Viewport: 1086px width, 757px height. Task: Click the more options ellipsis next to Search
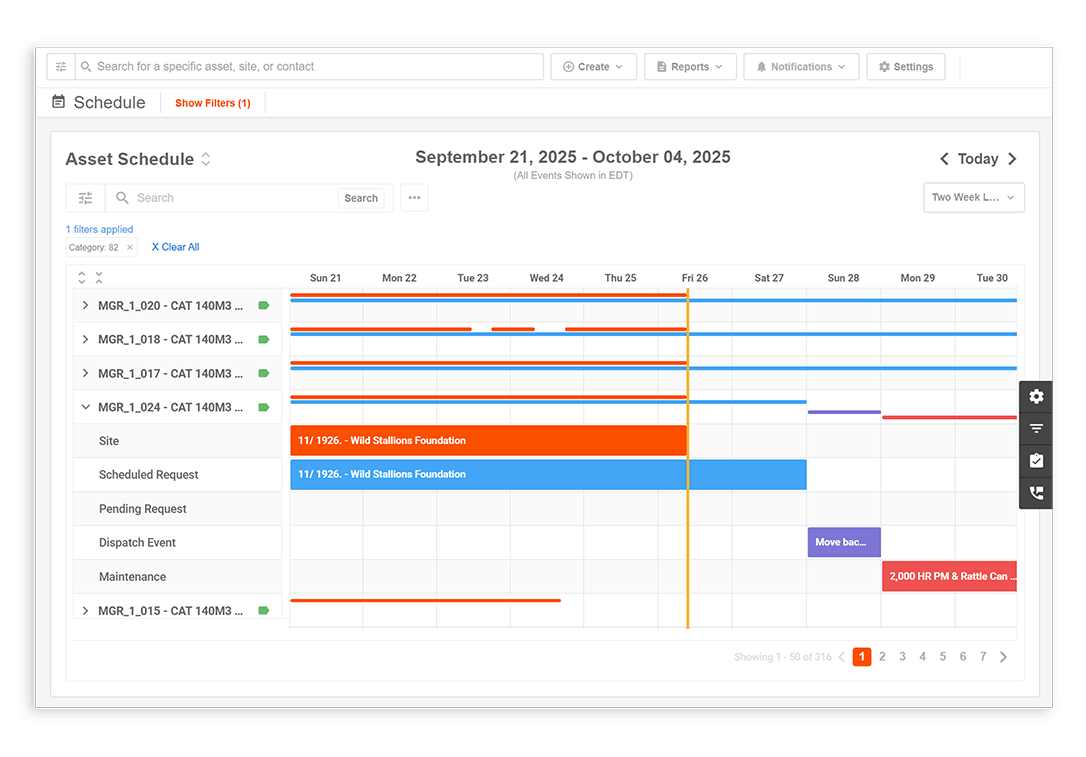coord(414,197)
